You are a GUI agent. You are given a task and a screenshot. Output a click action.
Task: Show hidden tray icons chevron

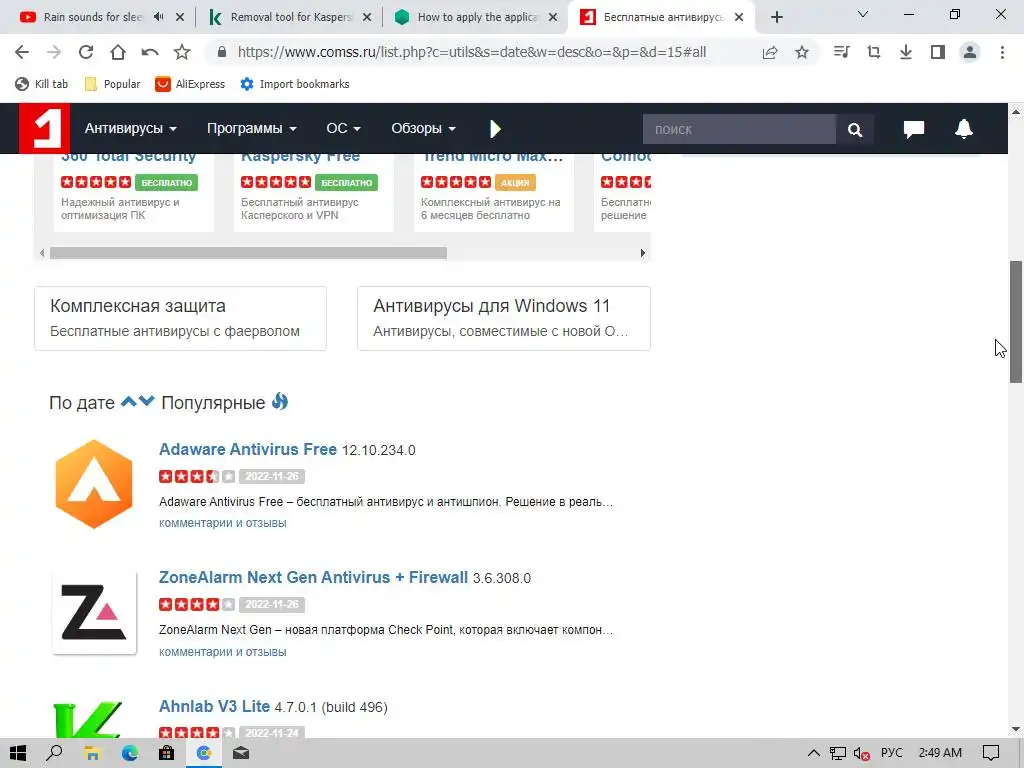[814, 753]
